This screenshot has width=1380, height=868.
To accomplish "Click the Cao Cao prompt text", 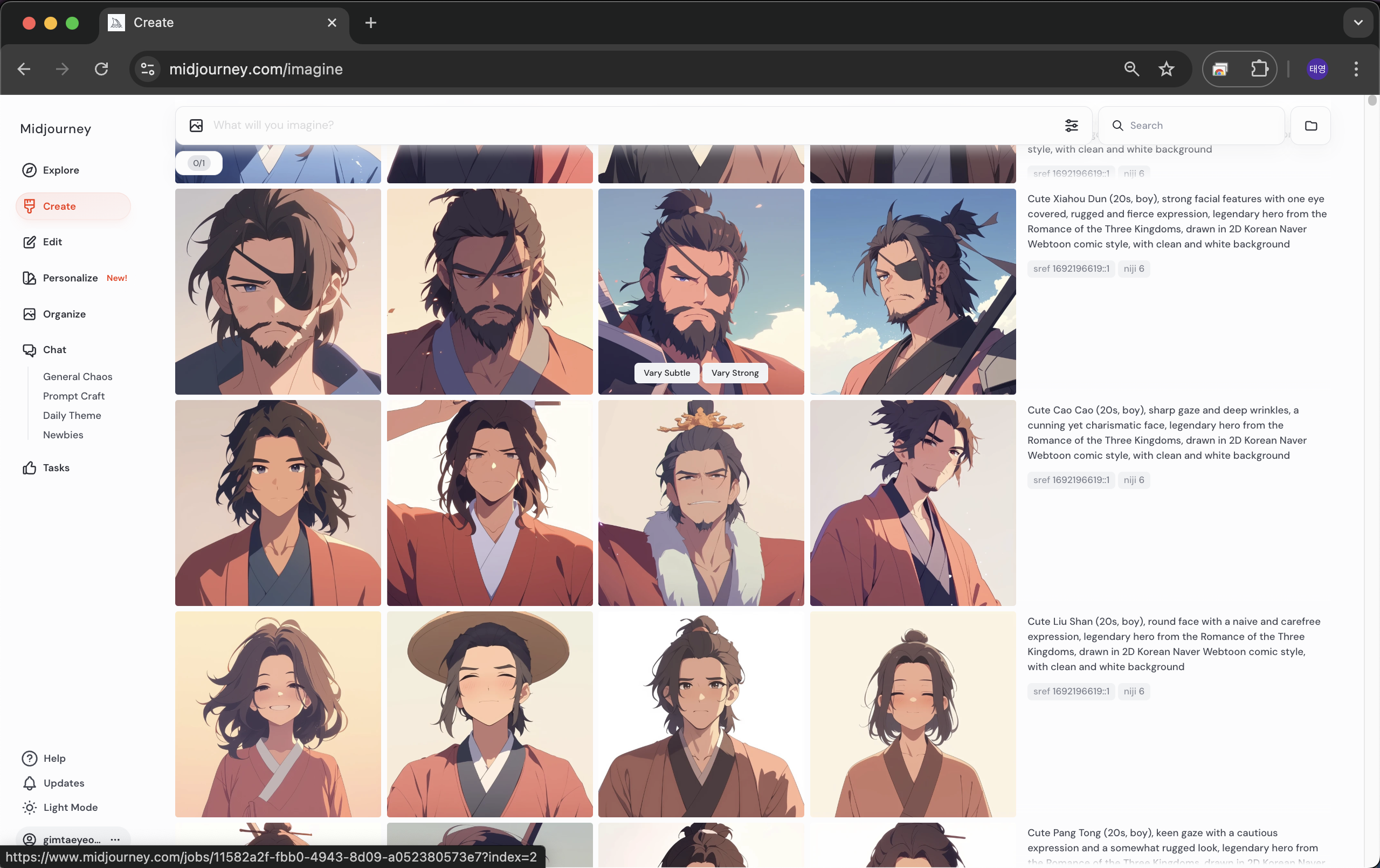I will pos(1167,433).
